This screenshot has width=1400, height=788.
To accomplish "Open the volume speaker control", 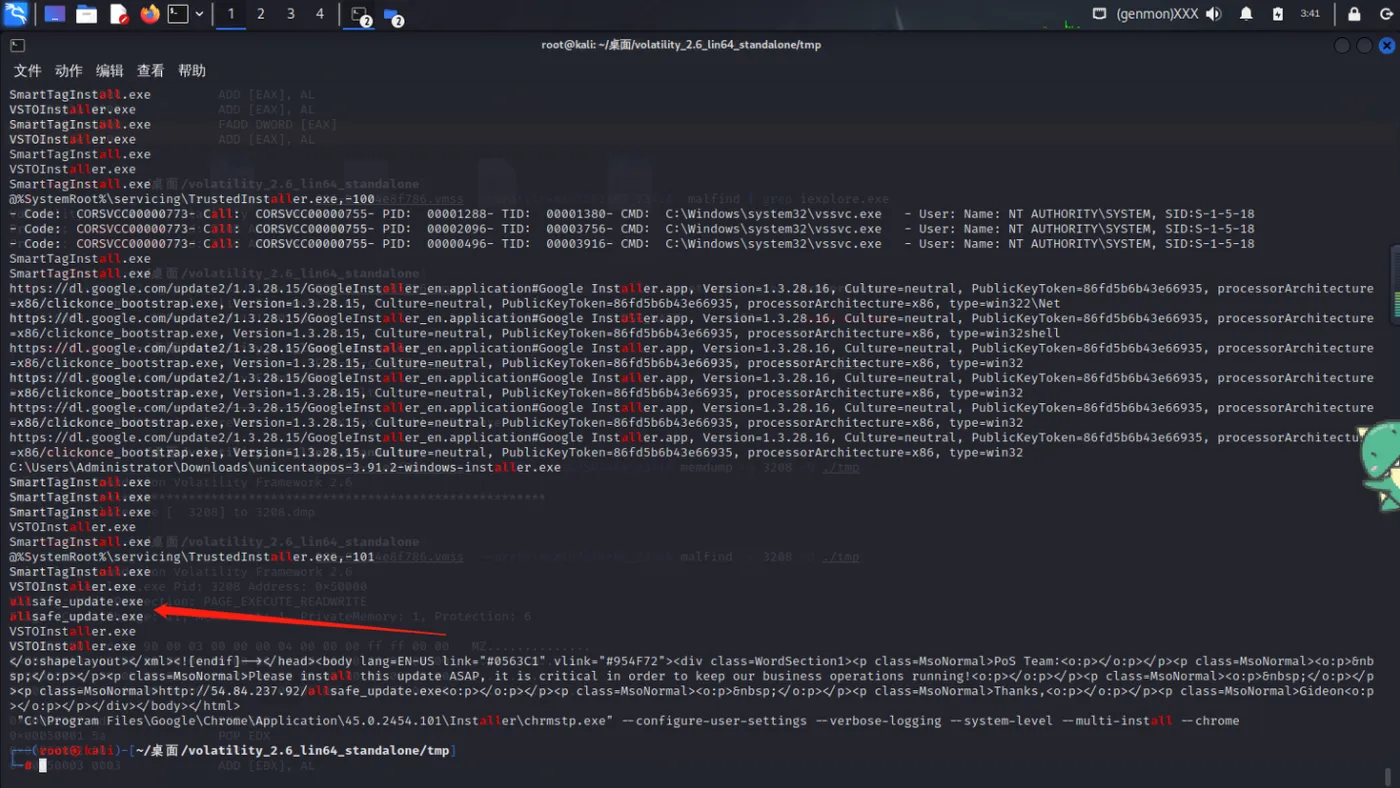I will click(1214, 14).
